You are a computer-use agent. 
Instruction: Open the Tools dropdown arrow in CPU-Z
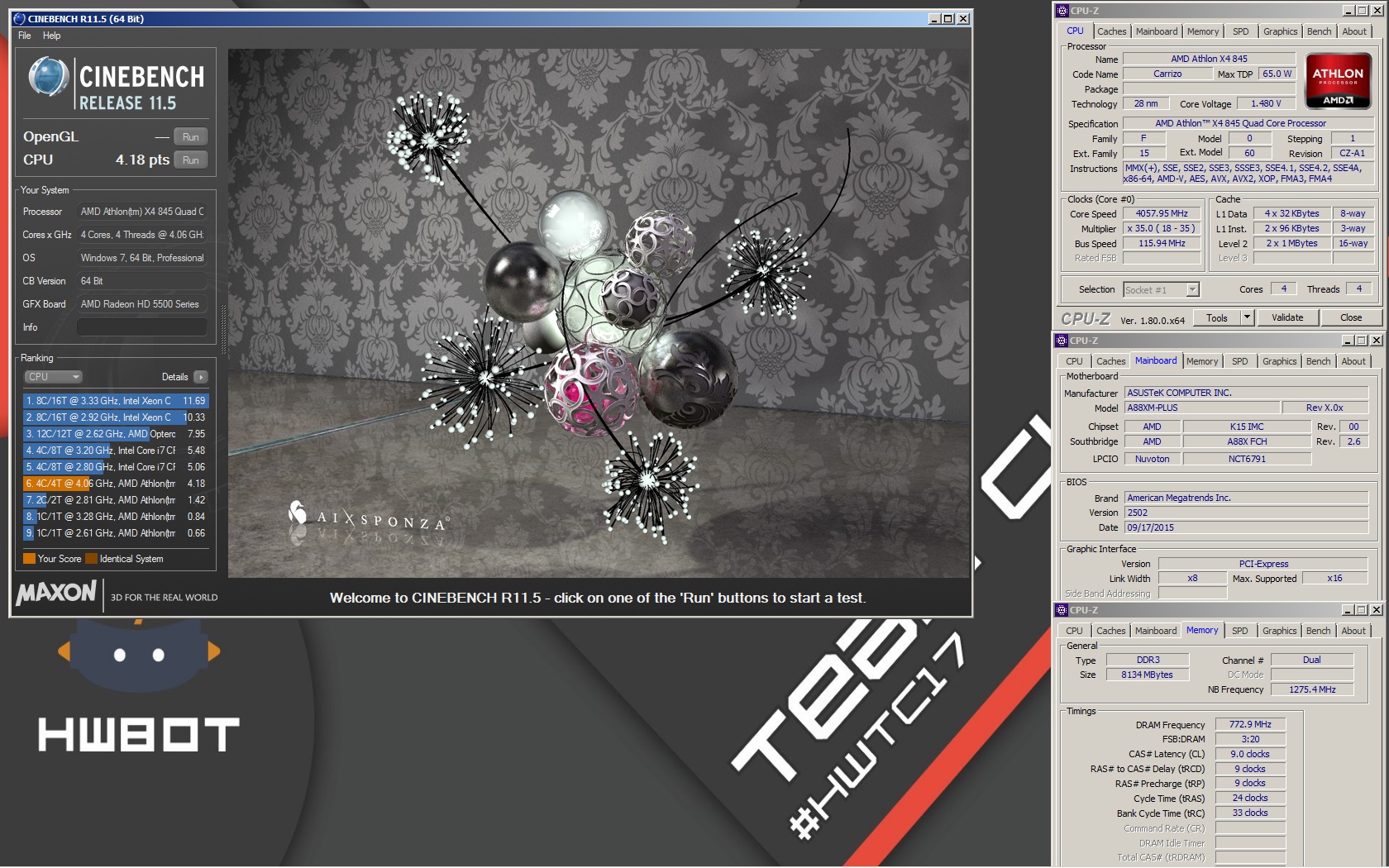click(x=1248, y=317)
